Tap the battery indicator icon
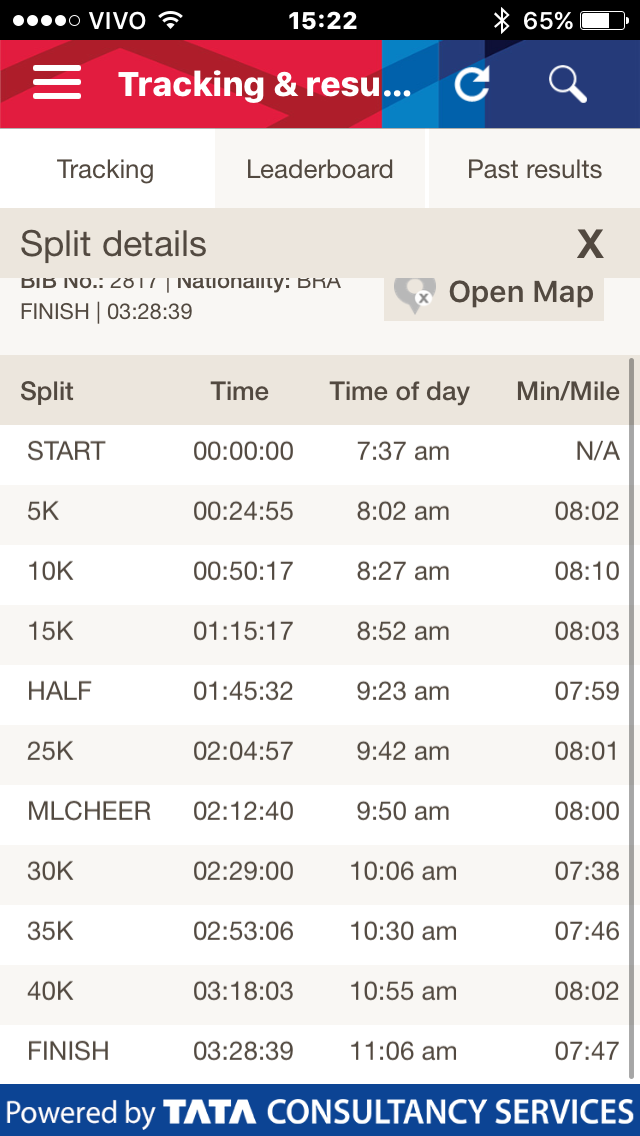640x1136 pixels. 607,20
